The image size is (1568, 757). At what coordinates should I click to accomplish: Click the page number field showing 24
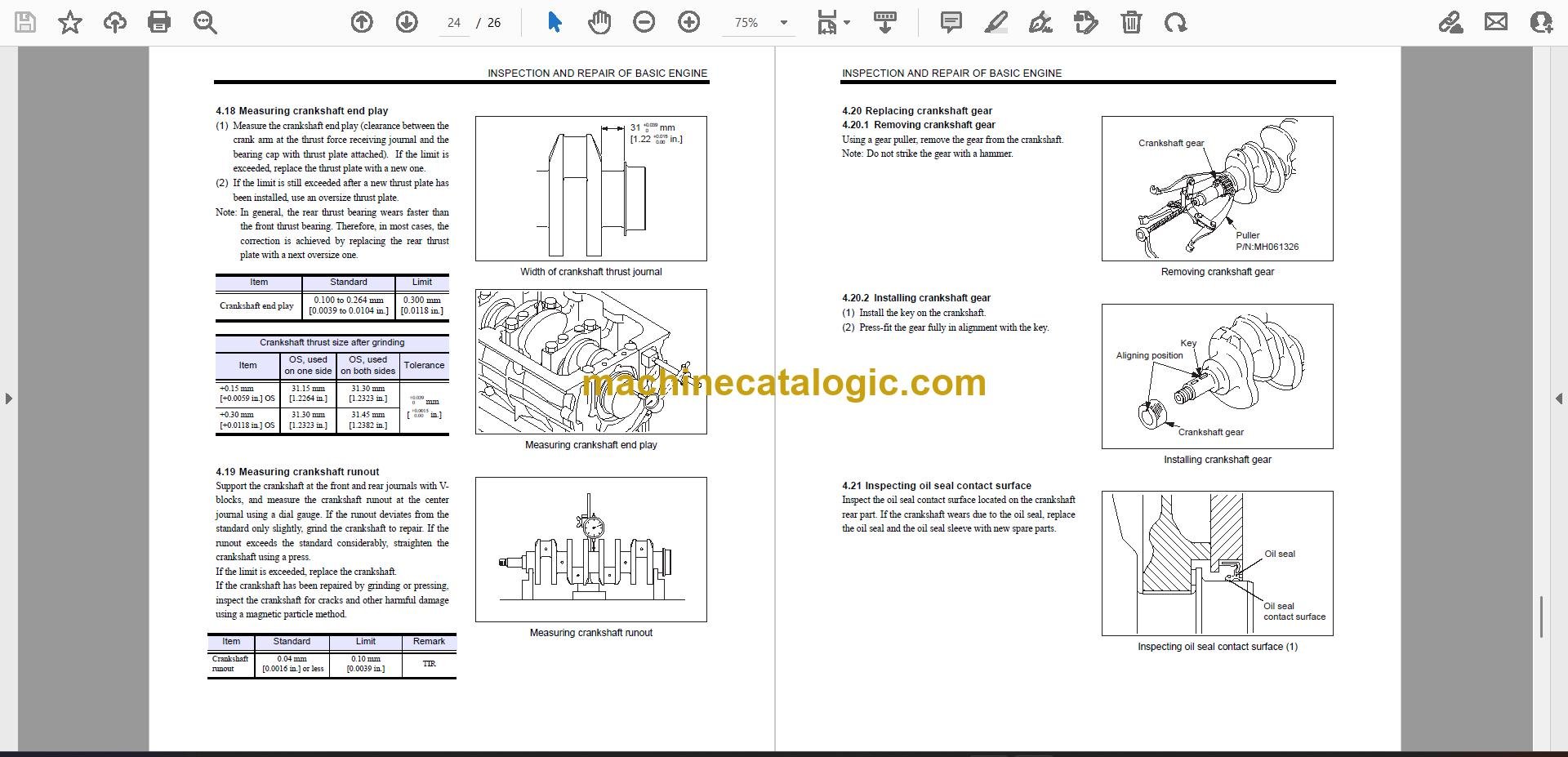click(454, 23)
